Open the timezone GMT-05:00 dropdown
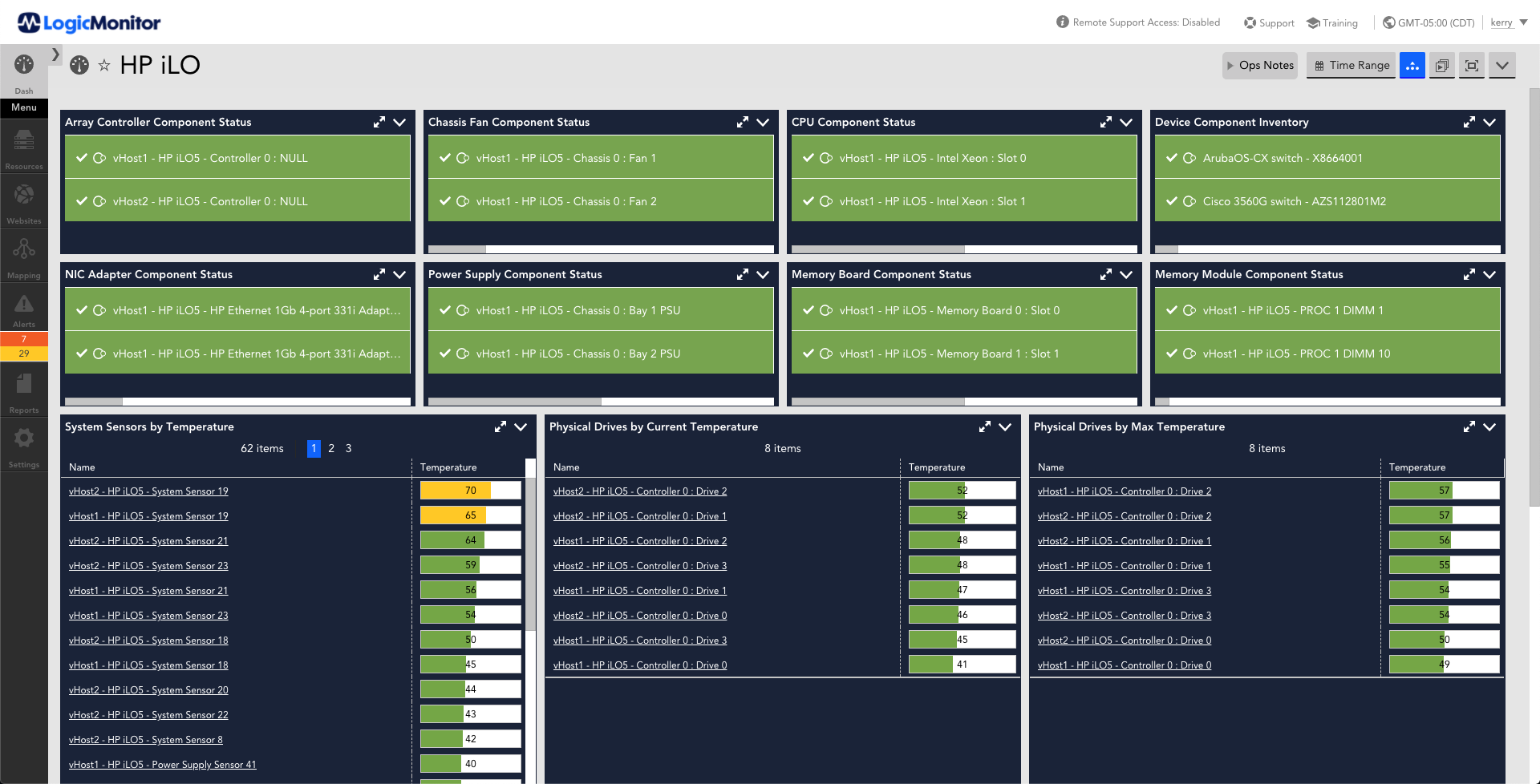 [1428, 22]
